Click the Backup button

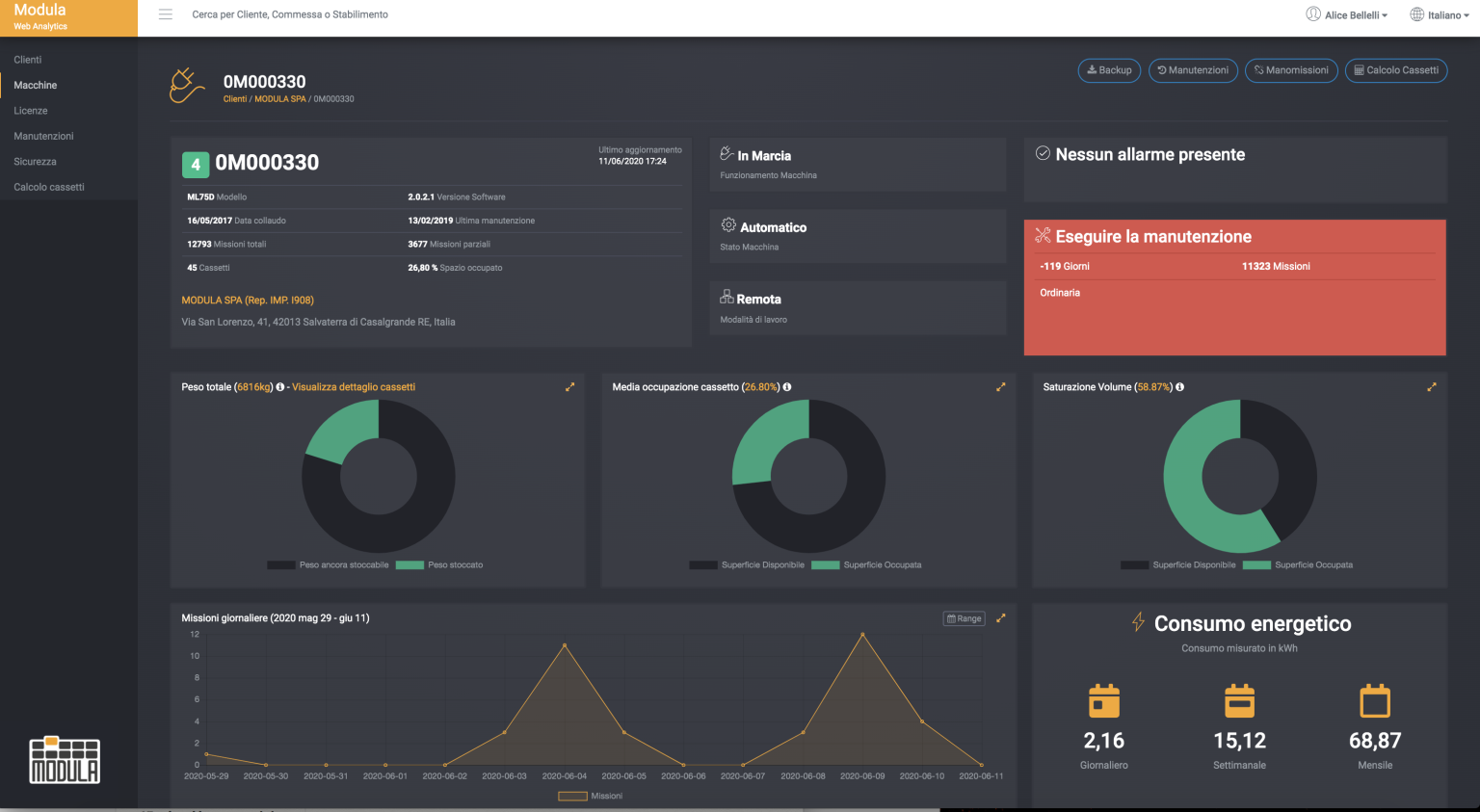click(x=1109, y=70)
